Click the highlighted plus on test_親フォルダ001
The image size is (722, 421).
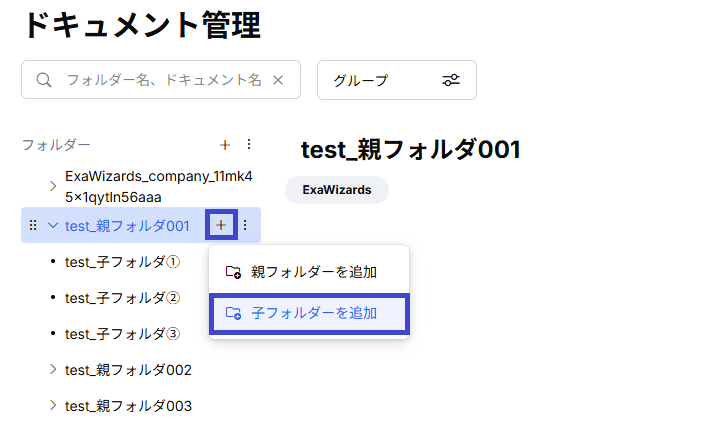221,225
